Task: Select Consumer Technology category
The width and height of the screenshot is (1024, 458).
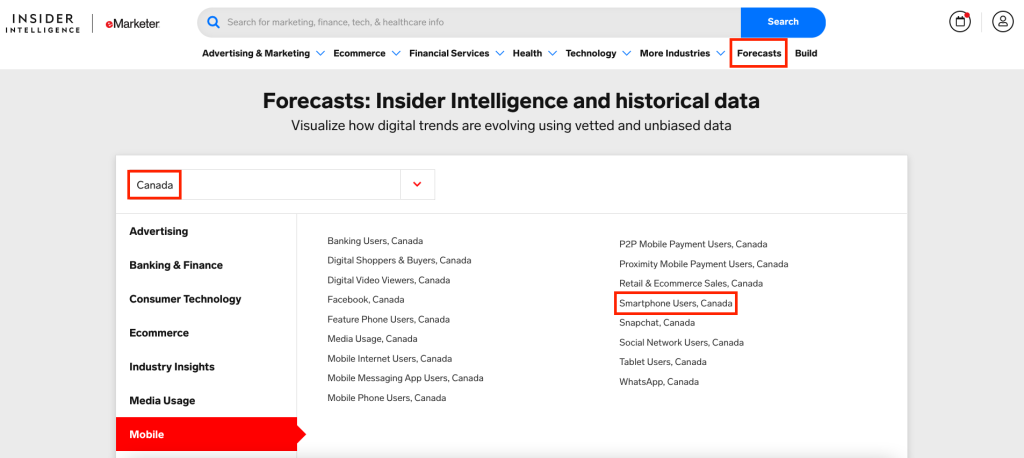Action: [x=206, y=299]
